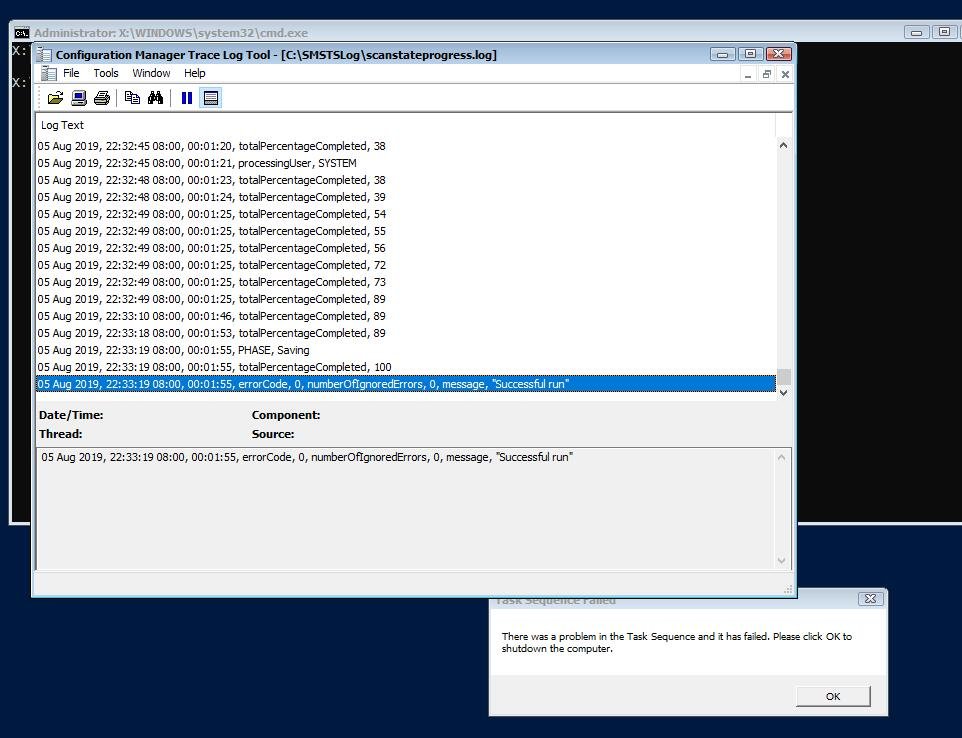Click the document icon left of File menu
962x738 pixels.
(48, 73)
